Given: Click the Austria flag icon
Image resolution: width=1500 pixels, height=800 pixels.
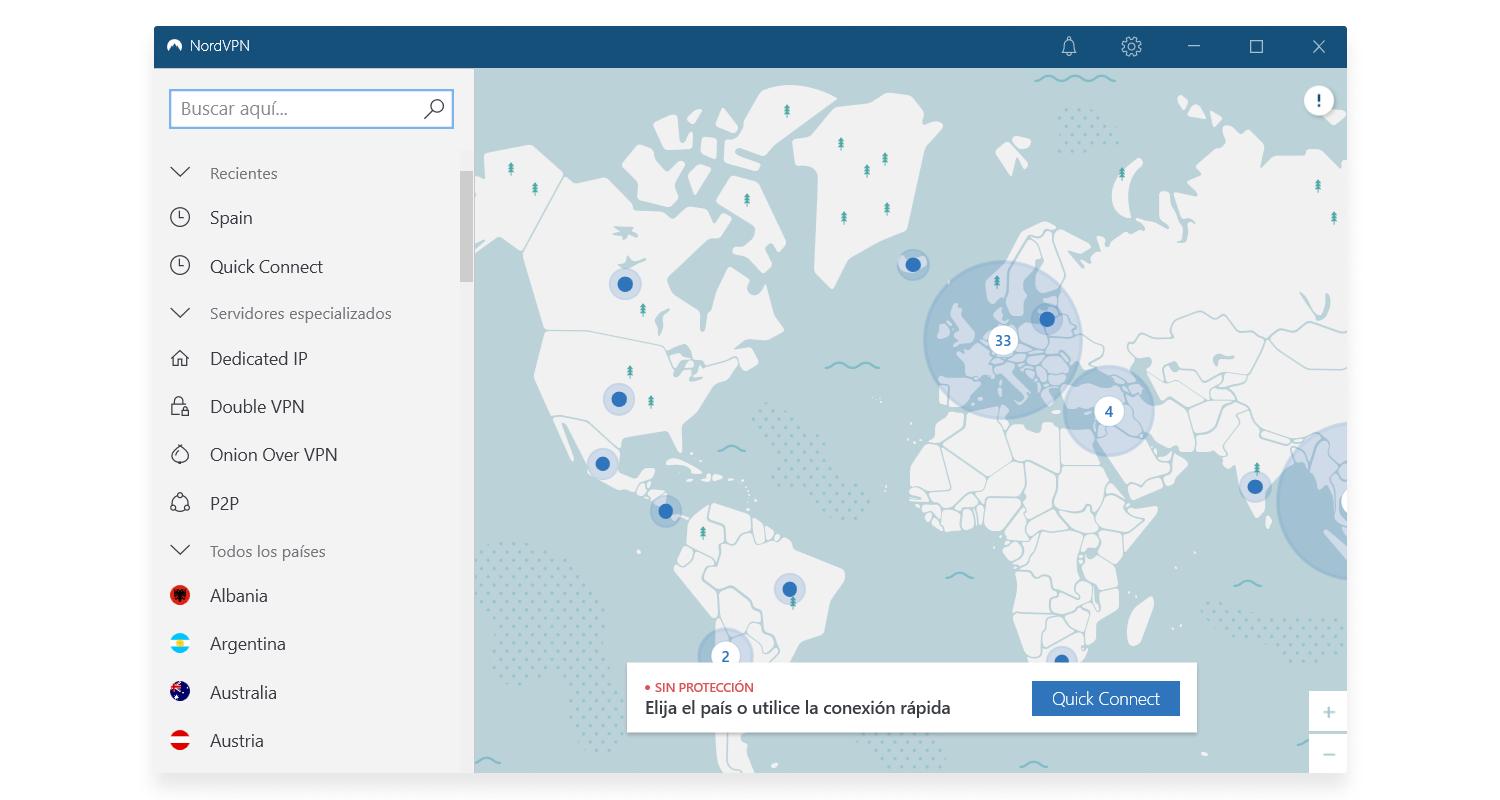Looking at the screenshot, I should [x=180, y=740].
